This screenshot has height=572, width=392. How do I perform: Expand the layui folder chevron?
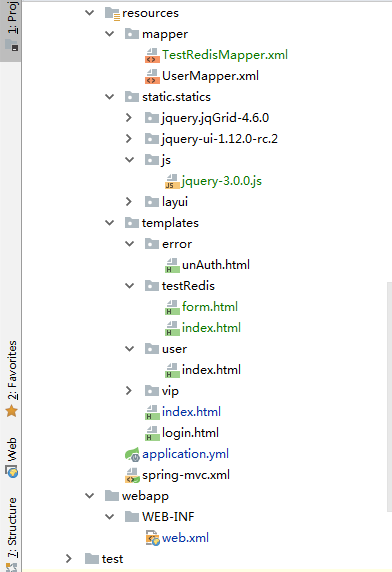tap(129, 202)
